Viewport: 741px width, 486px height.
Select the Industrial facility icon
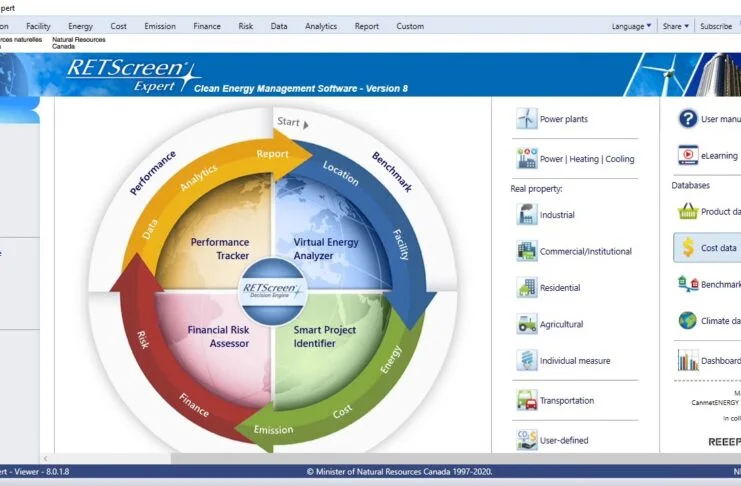coord(526,214)
